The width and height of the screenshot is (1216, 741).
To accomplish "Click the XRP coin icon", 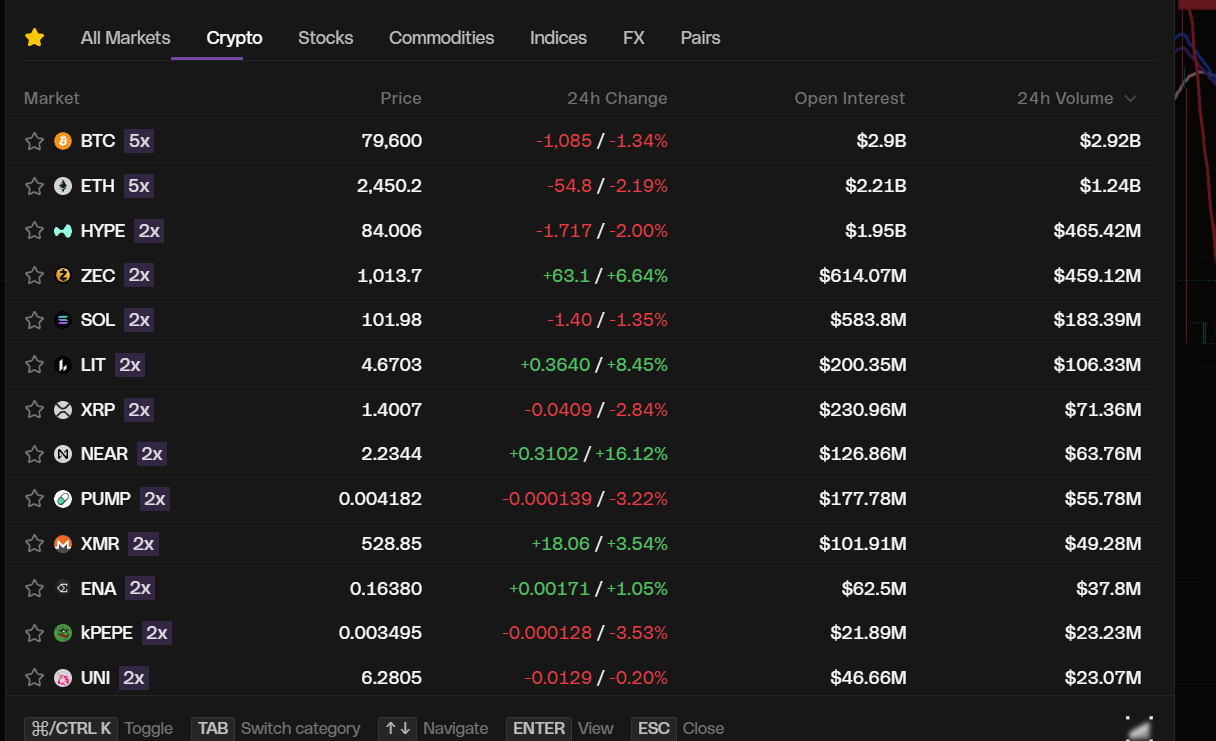I will point(63,409).
